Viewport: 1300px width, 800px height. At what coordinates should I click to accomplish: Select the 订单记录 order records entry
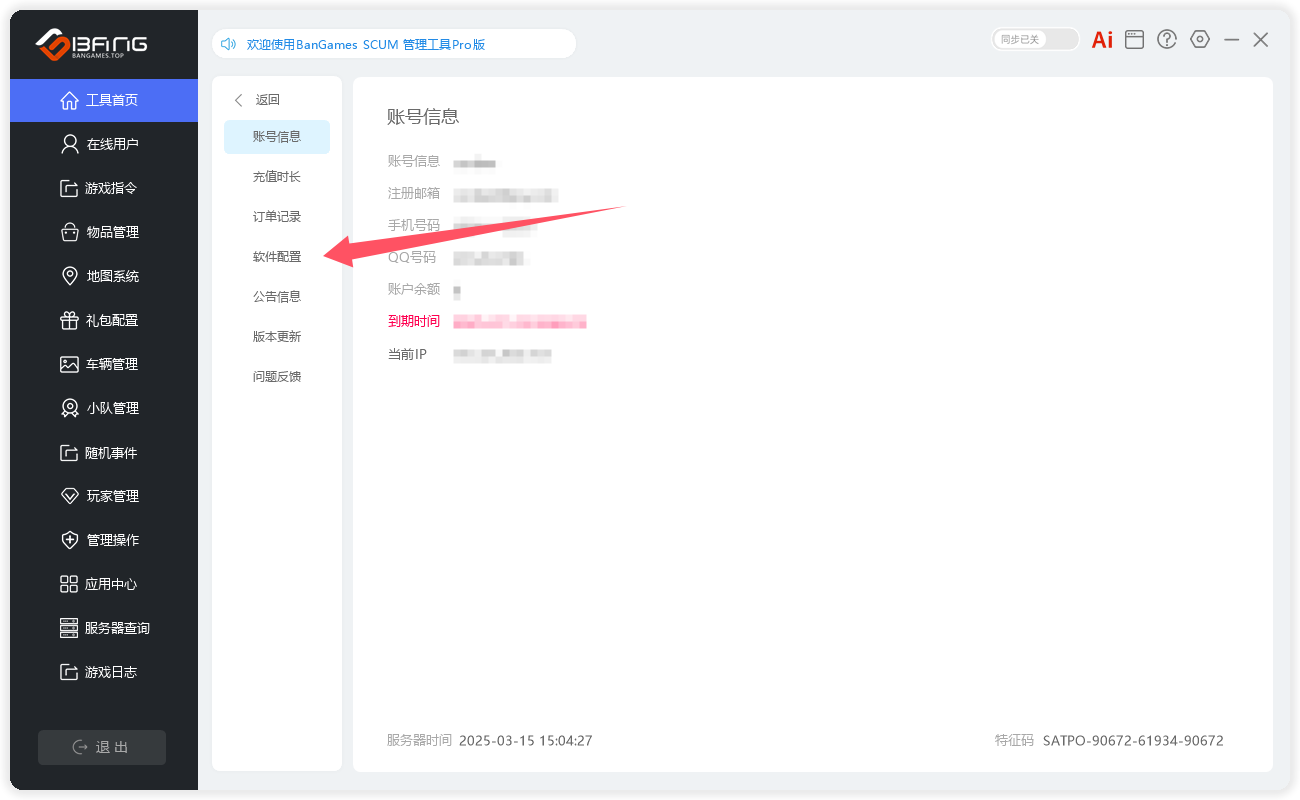pyautogui.click(x=277, y=216)
